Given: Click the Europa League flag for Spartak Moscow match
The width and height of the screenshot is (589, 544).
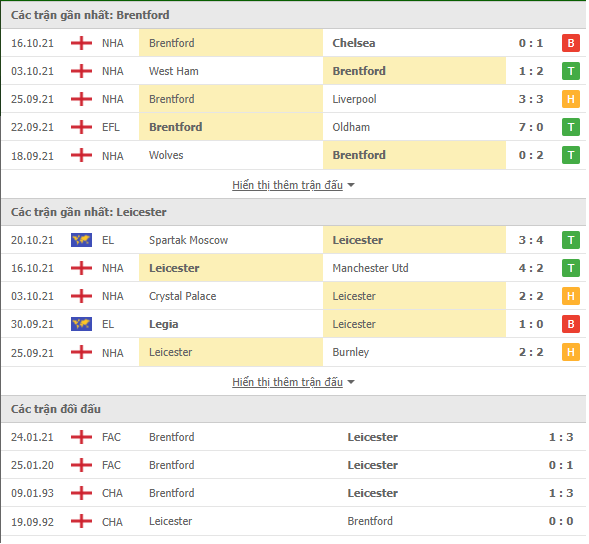Looking at the screenshot, I should coord(81,240).
